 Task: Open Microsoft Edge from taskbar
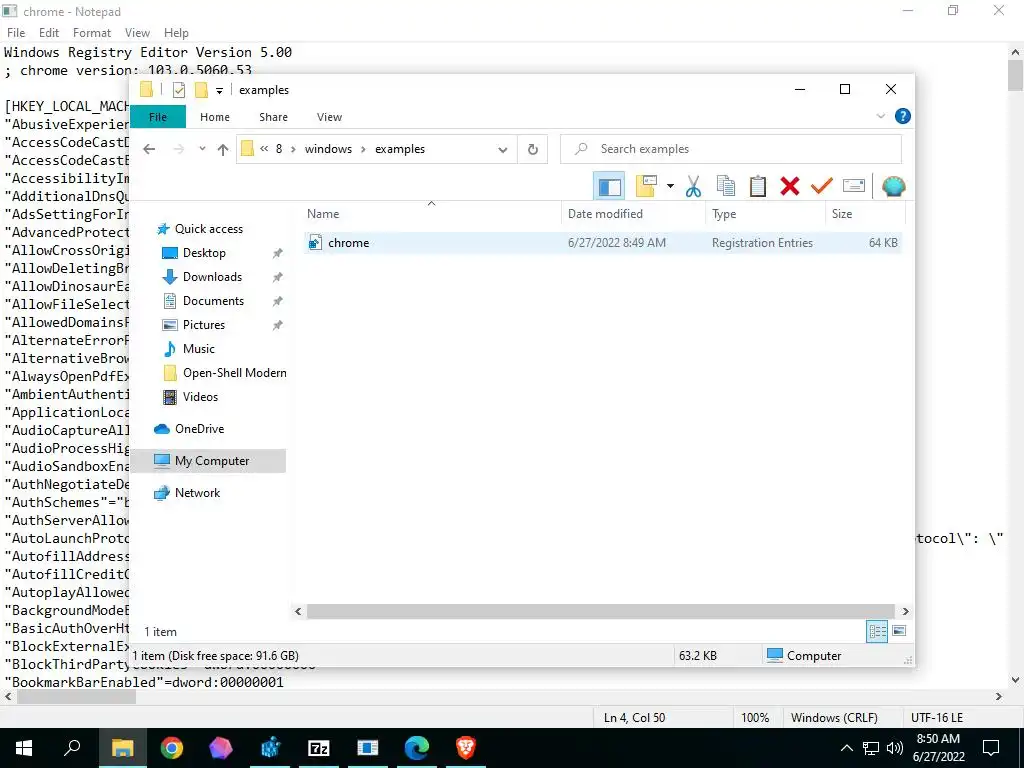pos(417,748)
